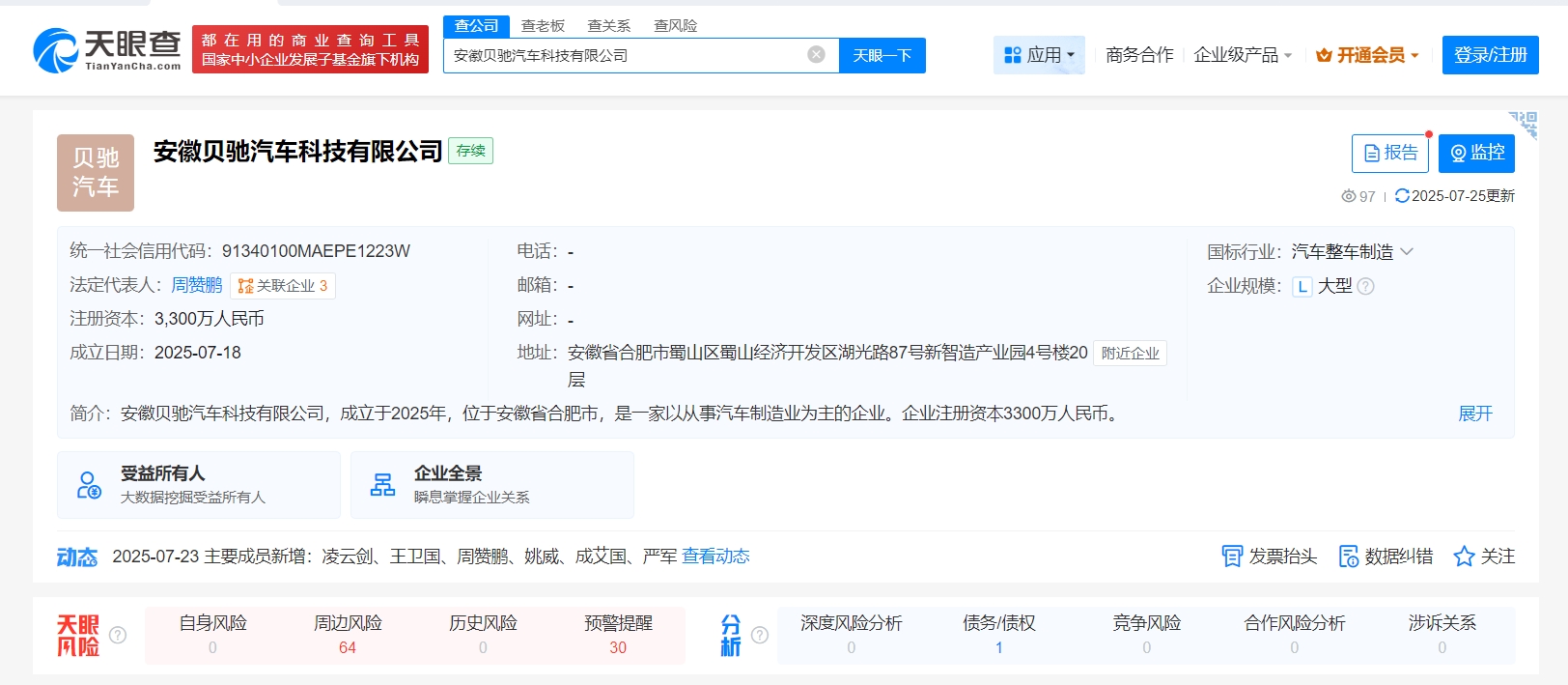Click the credit code 91340100MAEPE1223W
The image size is (1568, 685).
click(x=316, y=251)
